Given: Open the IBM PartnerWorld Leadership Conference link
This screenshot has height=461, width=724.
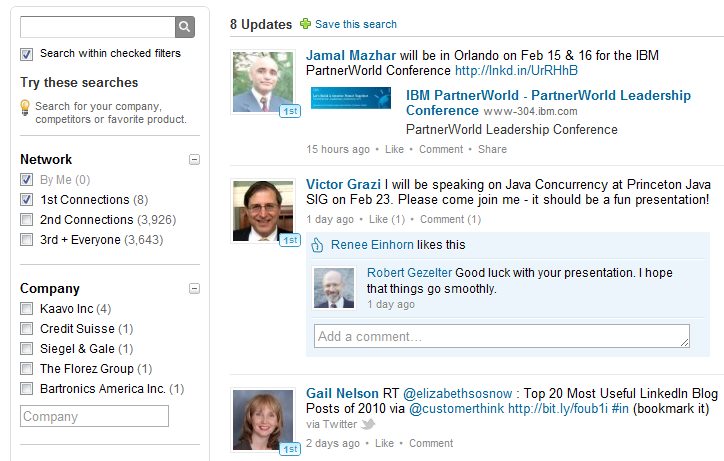Looking at the screenshot, I should 548,102.
